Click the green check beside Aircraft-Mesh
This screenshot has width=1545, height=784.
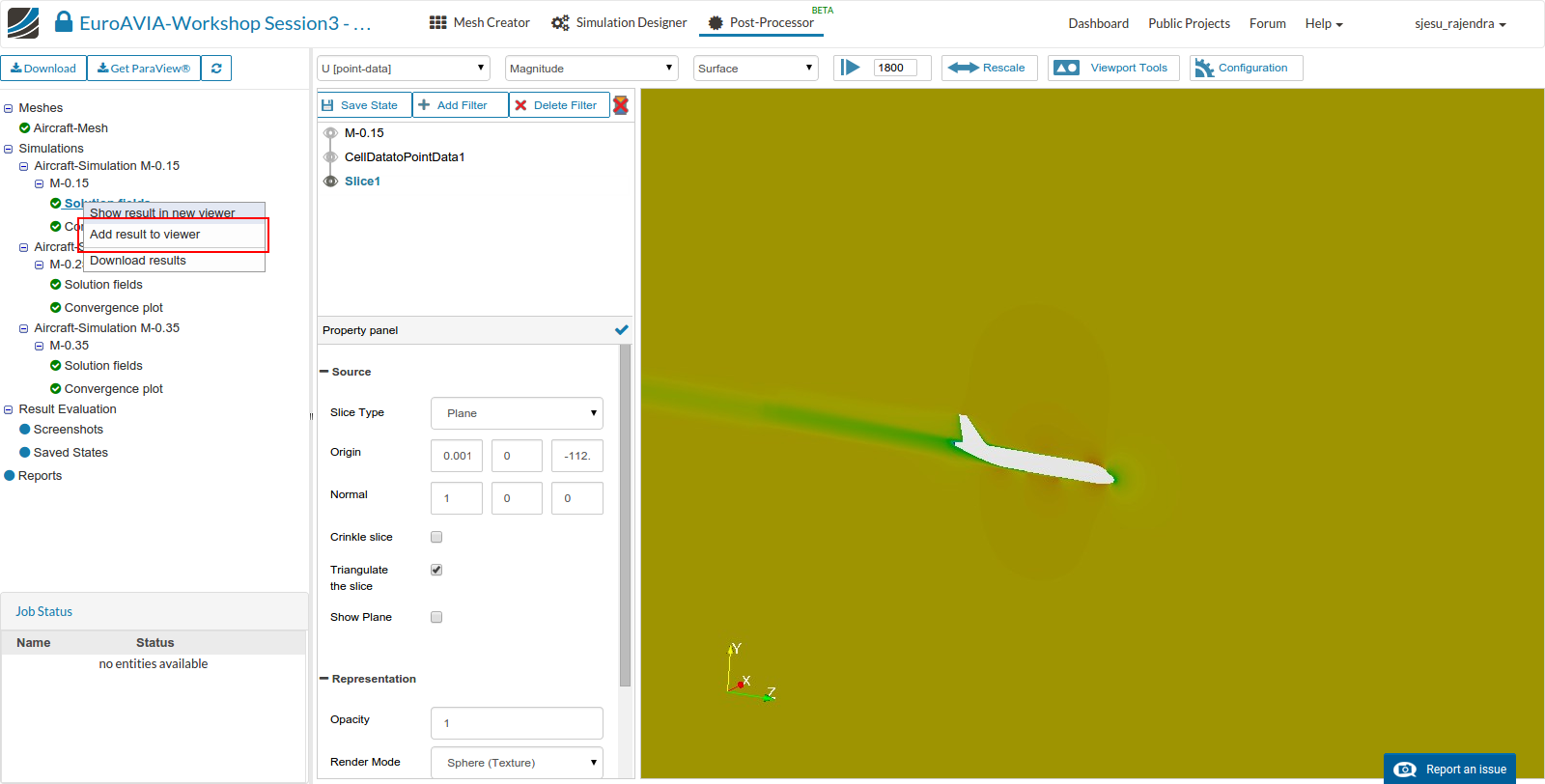click(x=25, y=128)
